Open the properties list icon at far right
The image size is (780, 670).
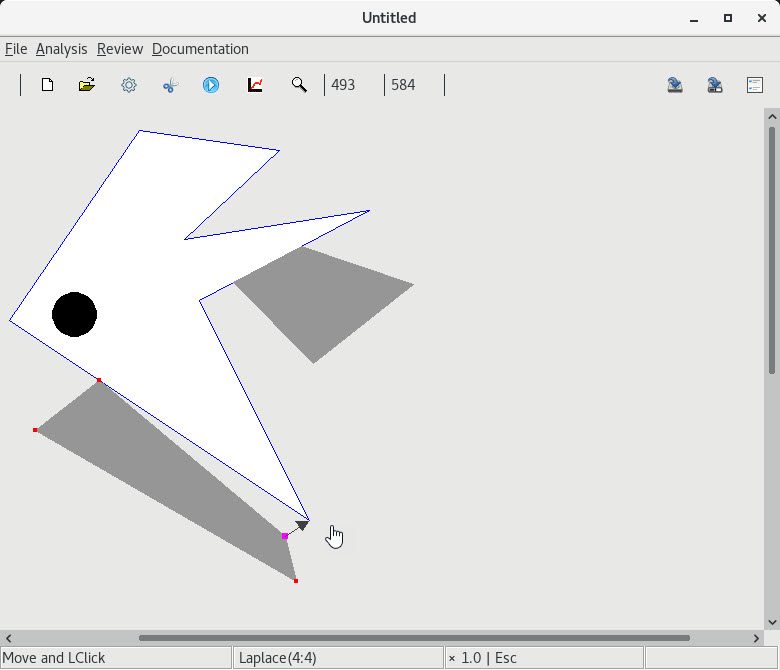tap(755, 85)
